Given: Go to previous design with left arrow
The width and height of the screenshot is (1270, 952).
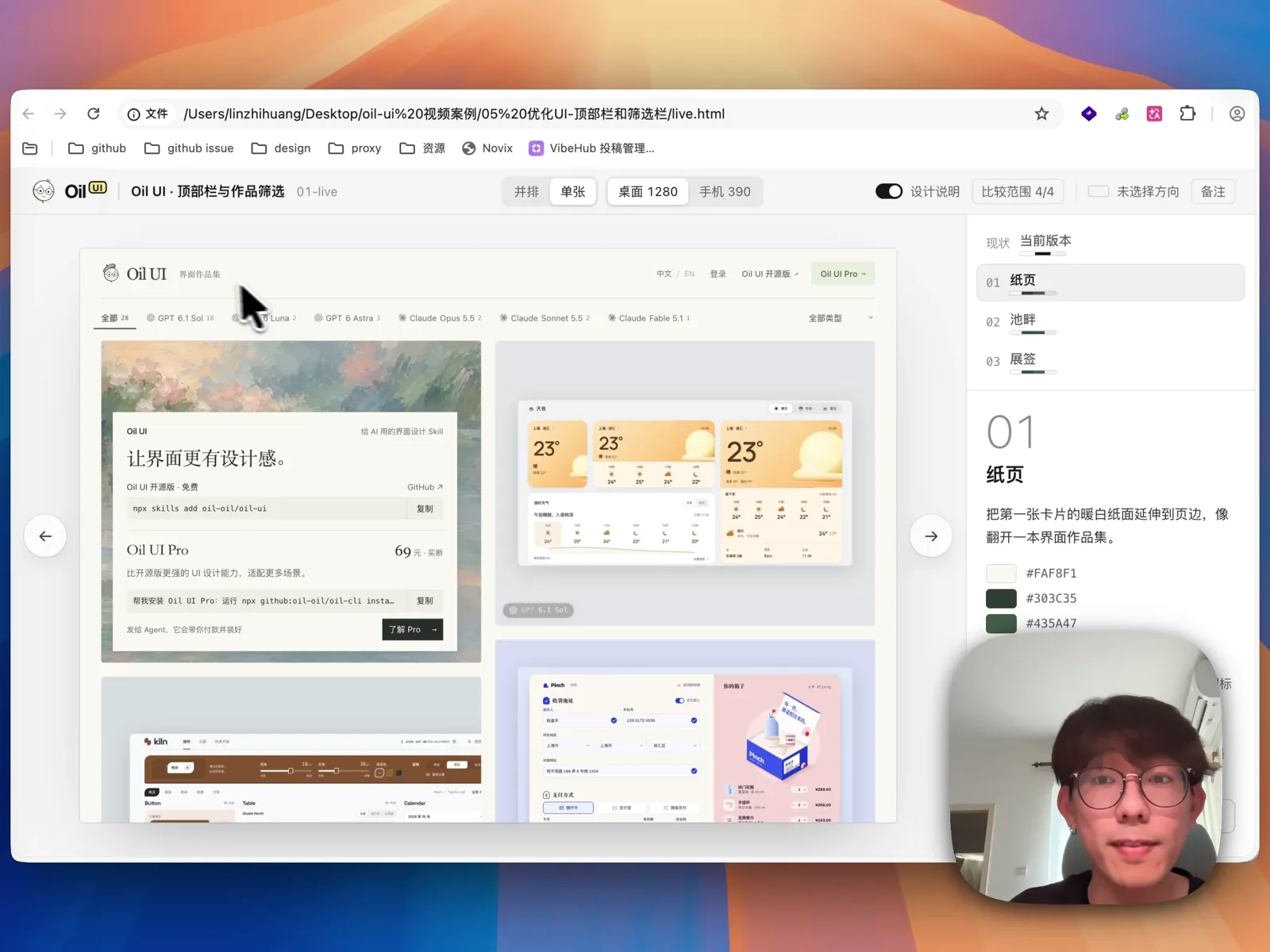Looking at the screenshot, I should click(45, 536).
